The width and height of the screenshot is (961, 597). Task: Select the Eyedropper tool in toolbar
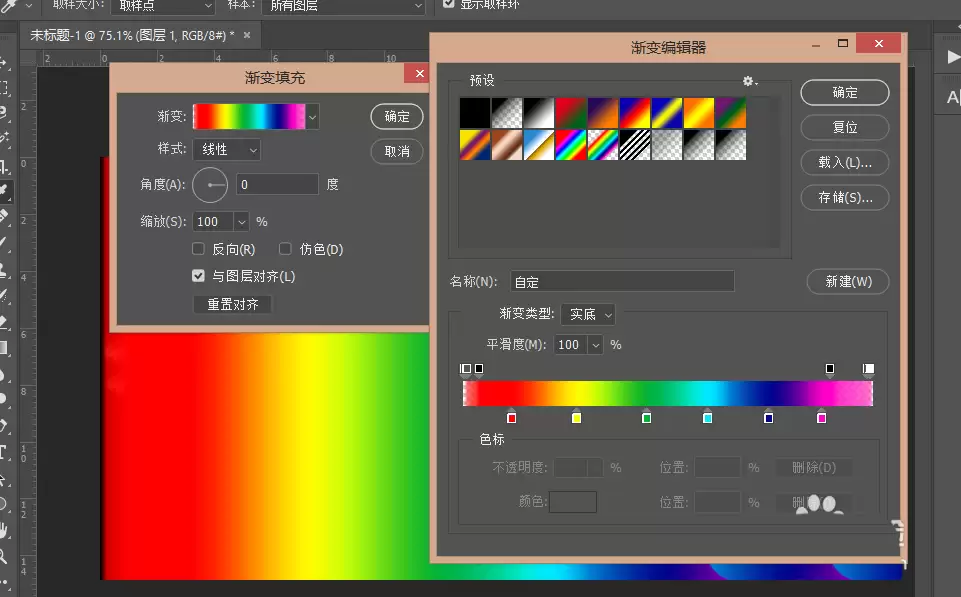click(x=5, y=191)
